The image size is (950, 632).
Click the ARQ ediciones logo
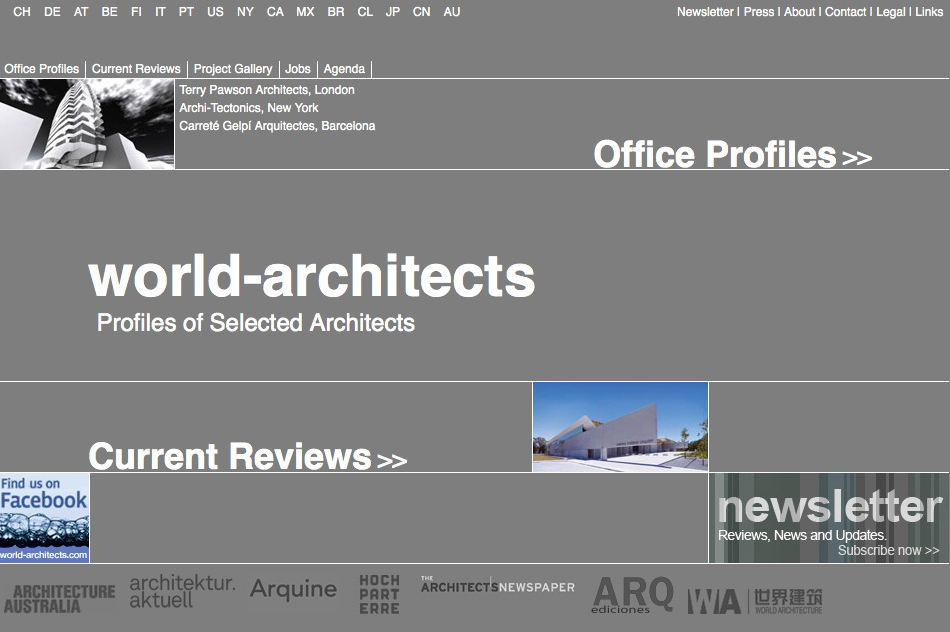tap(633, 595)
